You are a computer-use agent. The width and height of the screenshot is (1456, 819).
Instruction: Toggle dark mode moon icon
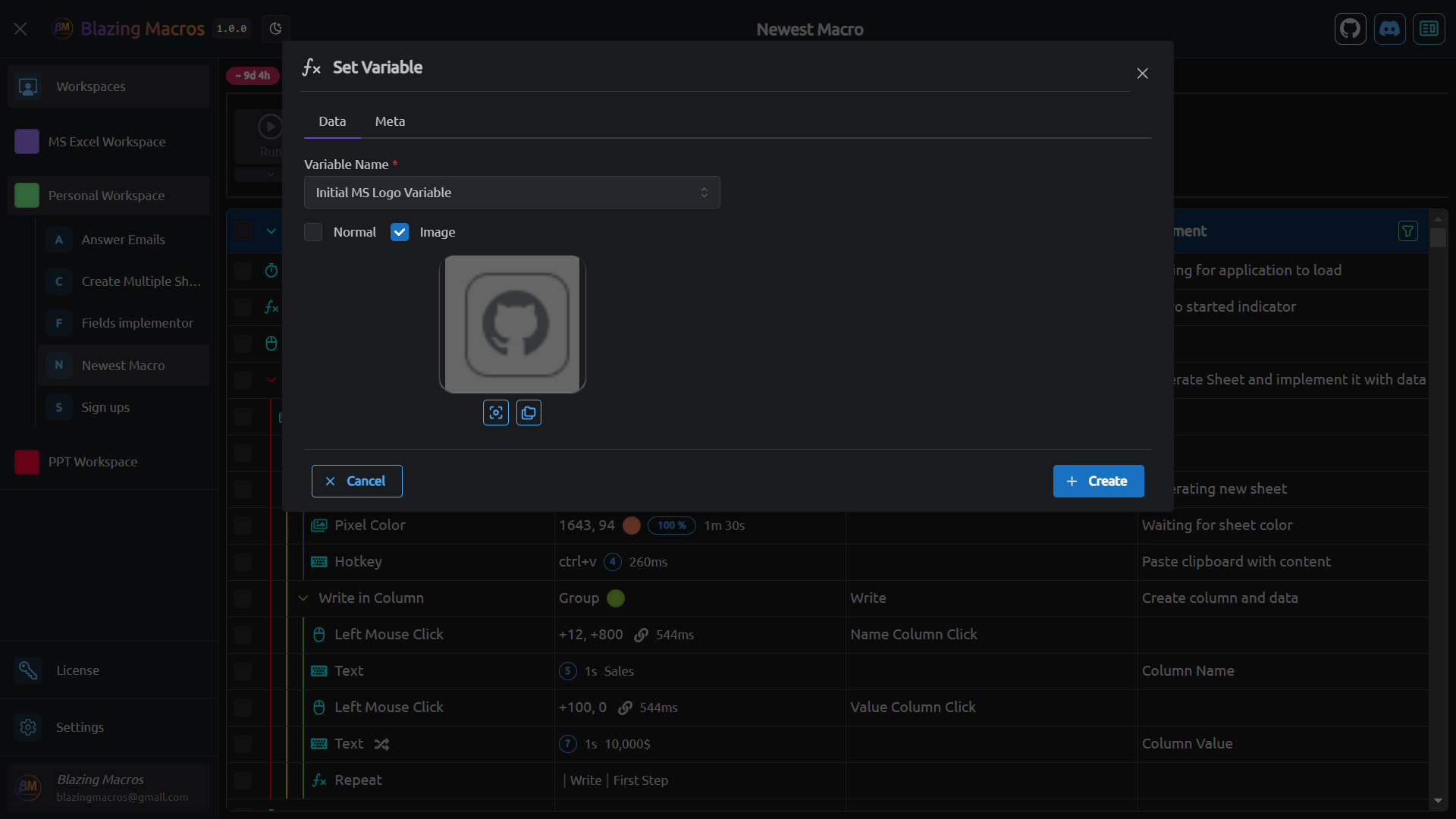[276, 29]
